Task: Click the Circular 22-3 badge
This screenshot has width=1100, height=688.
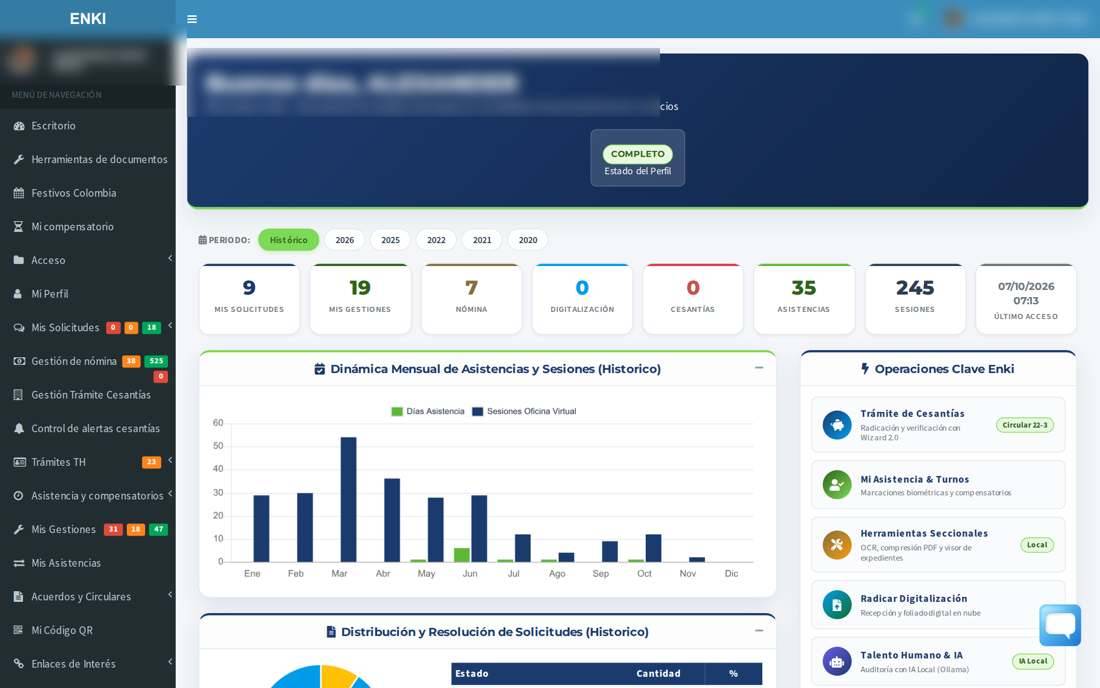Action: pyautogui.click(x=1024, y=425)
